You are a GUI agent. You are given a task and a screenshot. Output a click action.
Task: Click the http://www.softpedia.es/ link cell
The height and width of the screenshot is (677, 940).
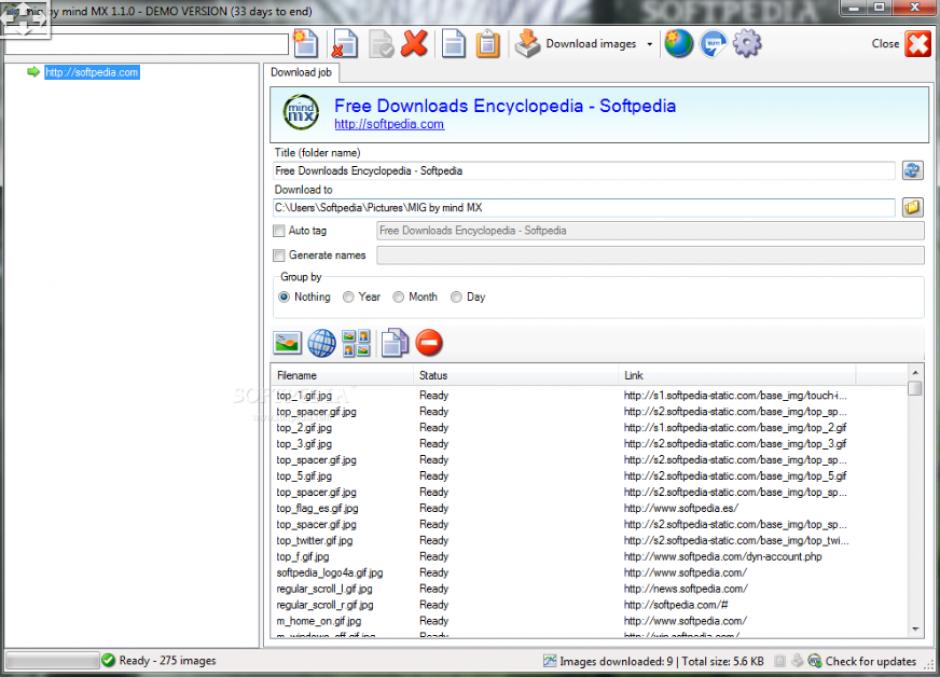[x=681, y=508]
